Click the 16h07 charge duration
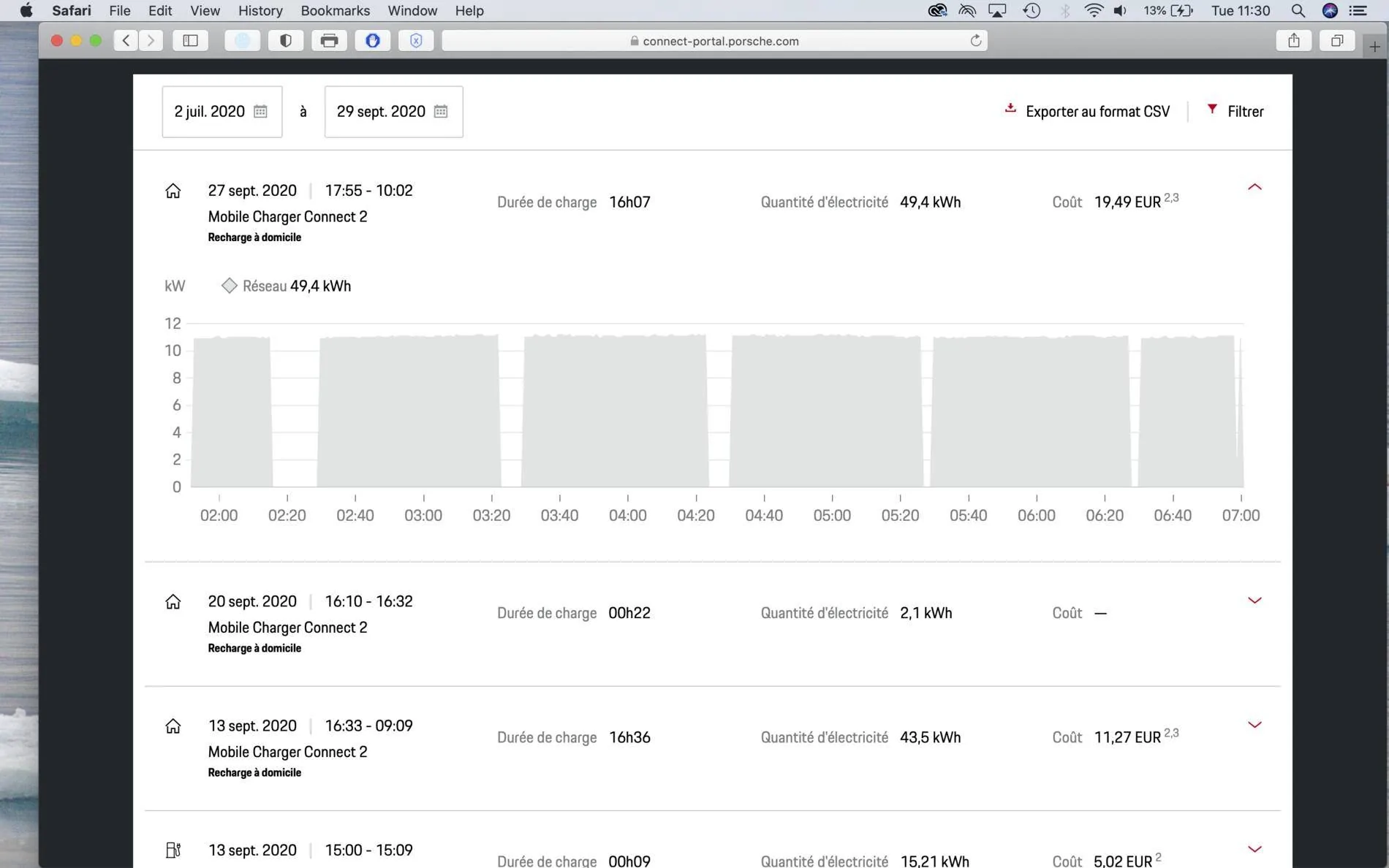Viewport: 1389px width, 868px height. point(629,202)
